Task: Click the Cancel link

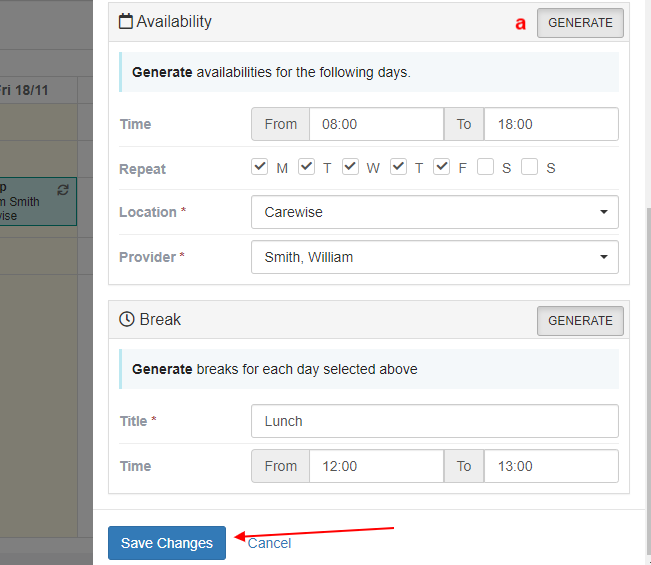Action: click(x=269, y=543)
